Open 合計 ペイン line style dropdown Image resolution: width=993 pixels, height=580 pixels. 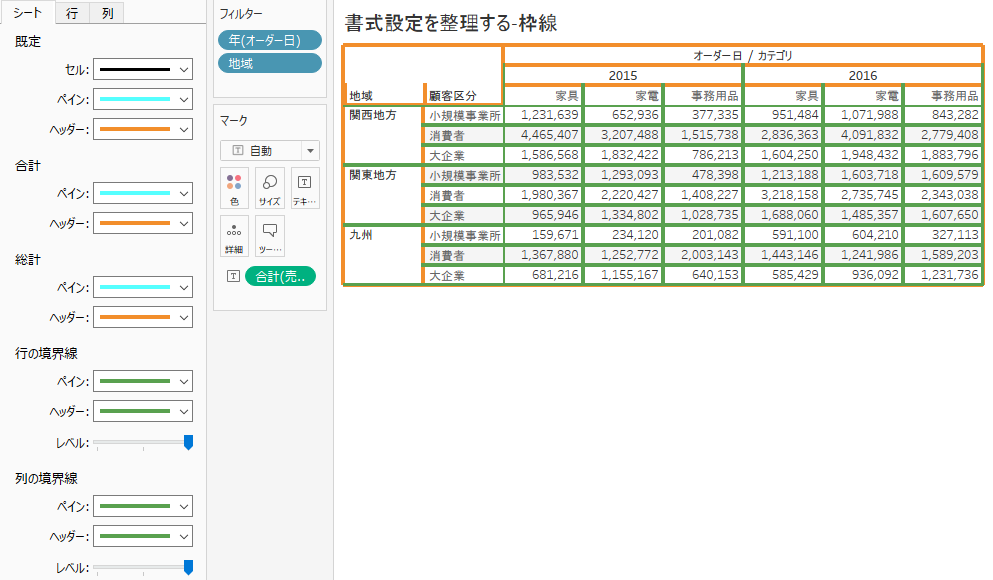pos(143,193)
